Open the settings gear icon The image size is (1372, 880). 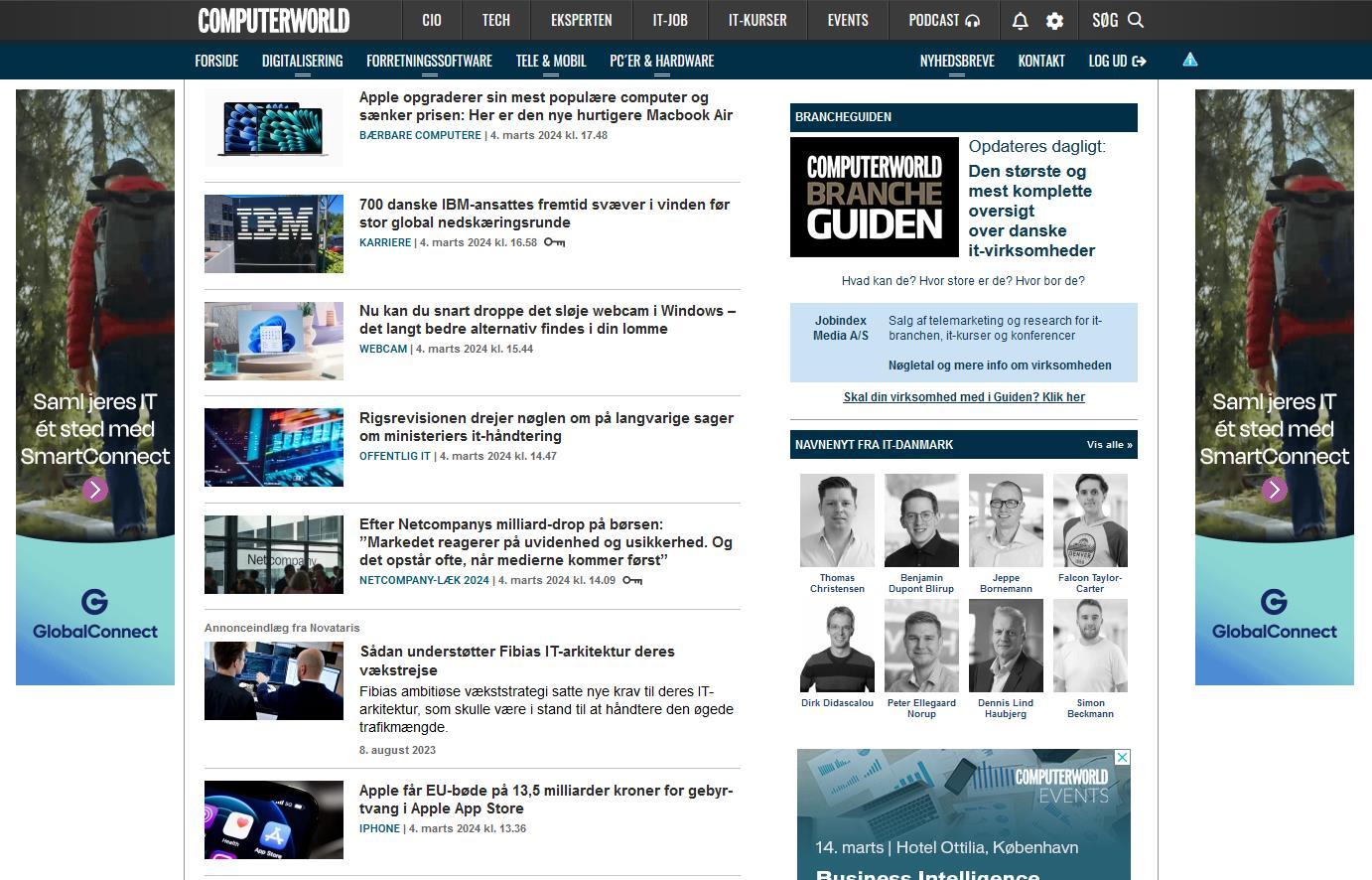pos(1054,21)
